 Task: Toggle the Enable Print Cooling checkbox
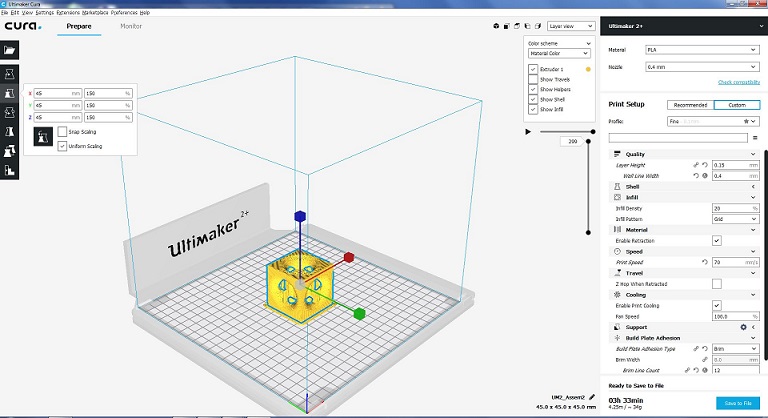(717, 305)
